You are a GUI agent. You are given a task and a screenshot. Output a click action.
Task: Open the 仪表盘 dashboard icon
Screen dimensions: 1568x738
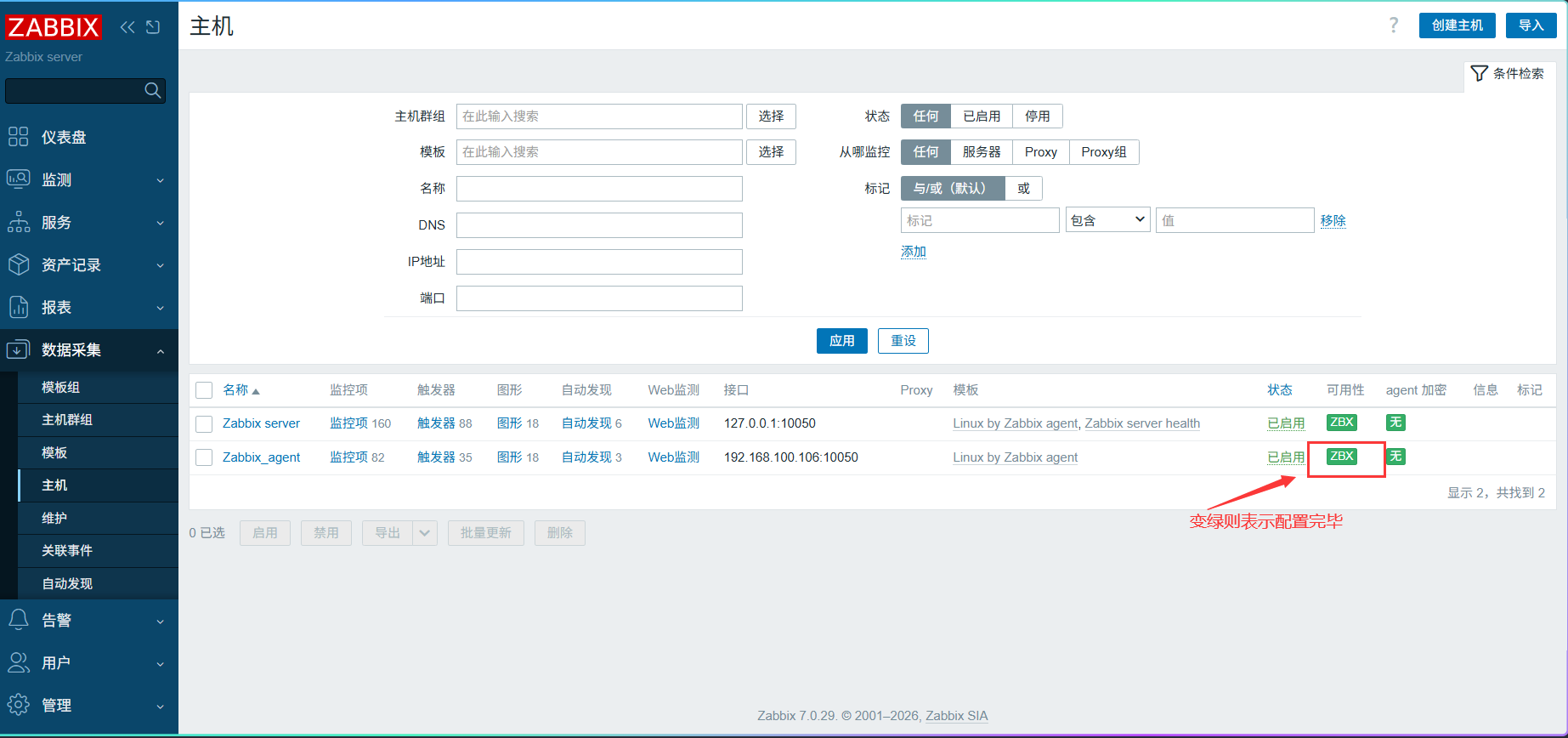click(x=18, y=136)
